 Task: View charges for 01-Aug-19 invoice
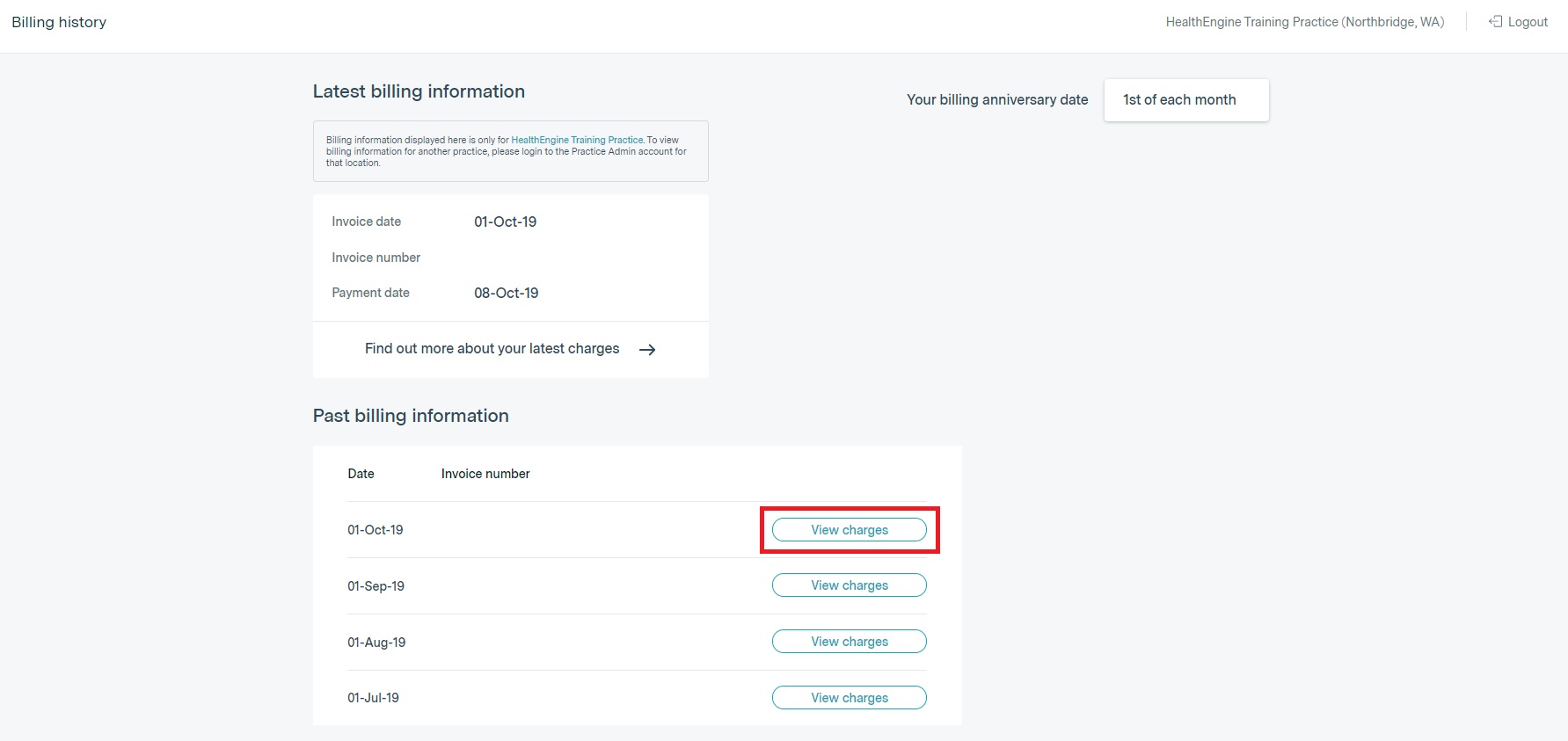coord(850,642)
